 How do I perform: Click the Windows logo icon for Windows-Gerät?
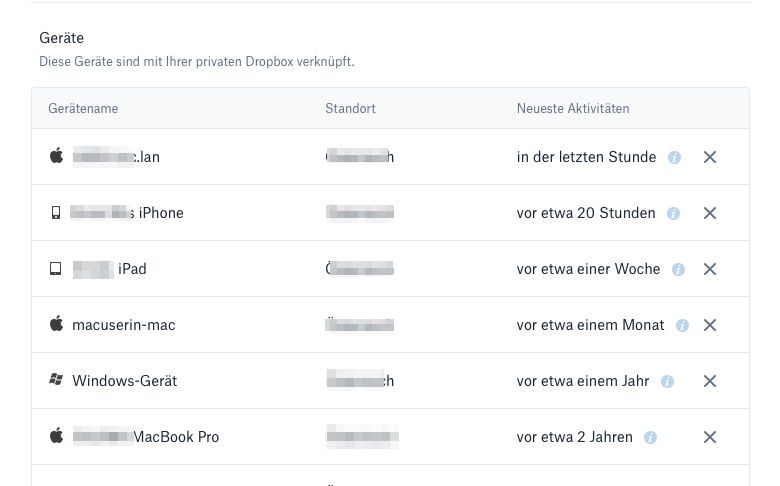click(x=56, y=381)
